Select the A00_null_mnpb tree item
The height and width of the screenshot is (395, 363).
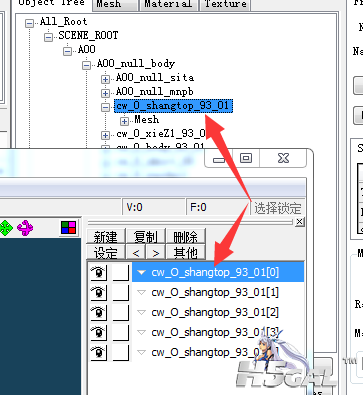[x=154, y=92]
